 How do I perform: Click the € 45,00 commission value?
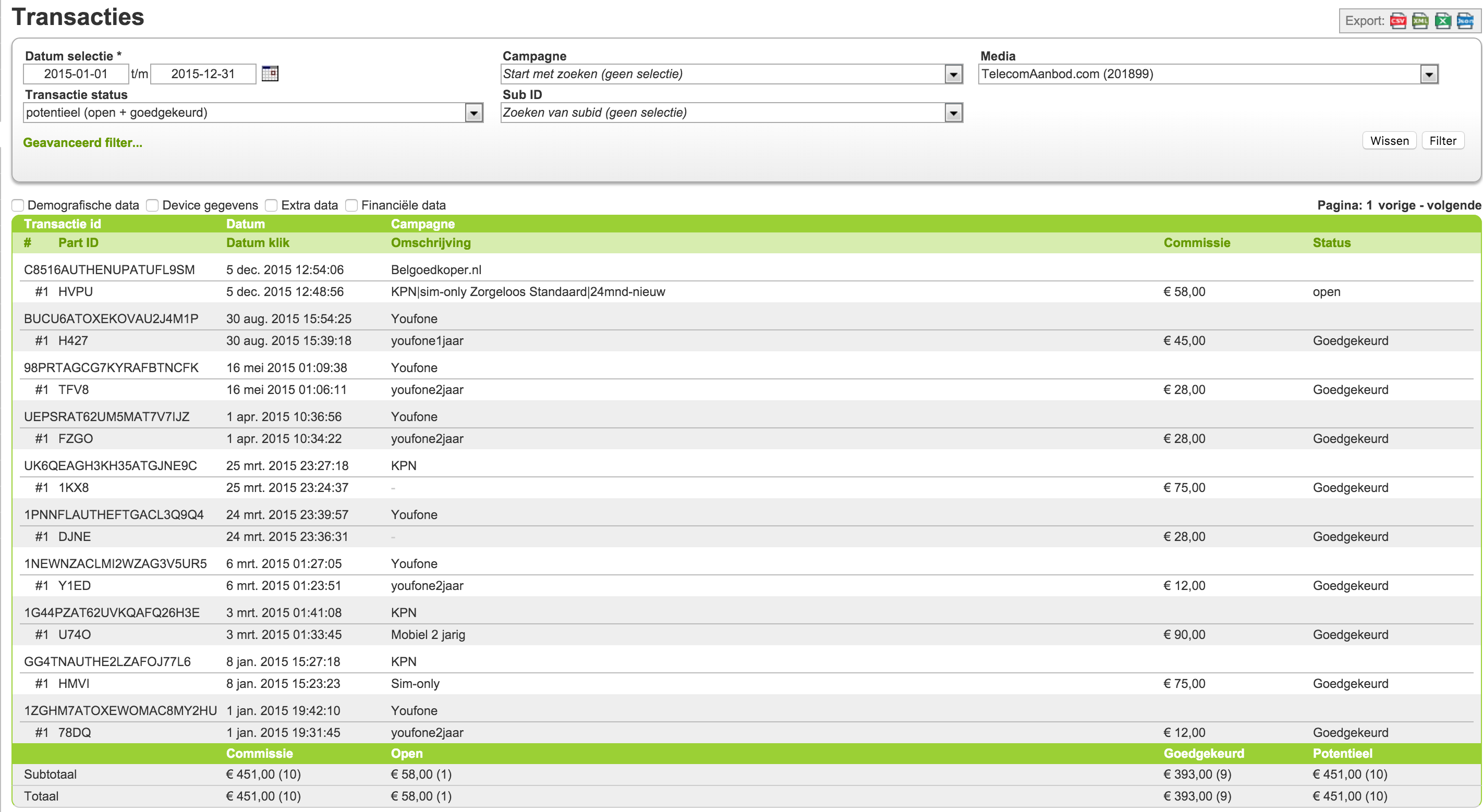[1184, 341]
